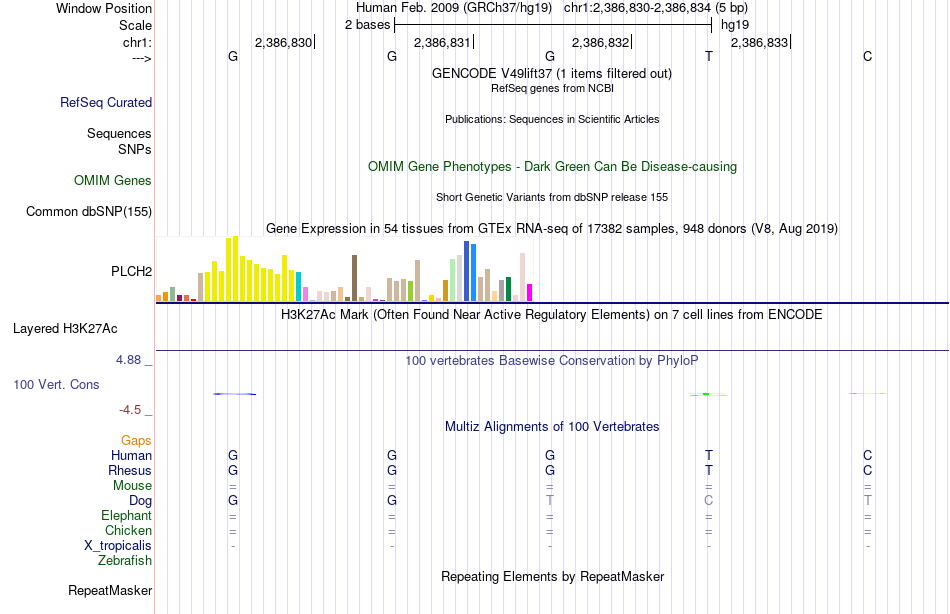Click the 2 bases scale bar label
The height and width of the screenshot is (614, 950).
tap(368, 25)
